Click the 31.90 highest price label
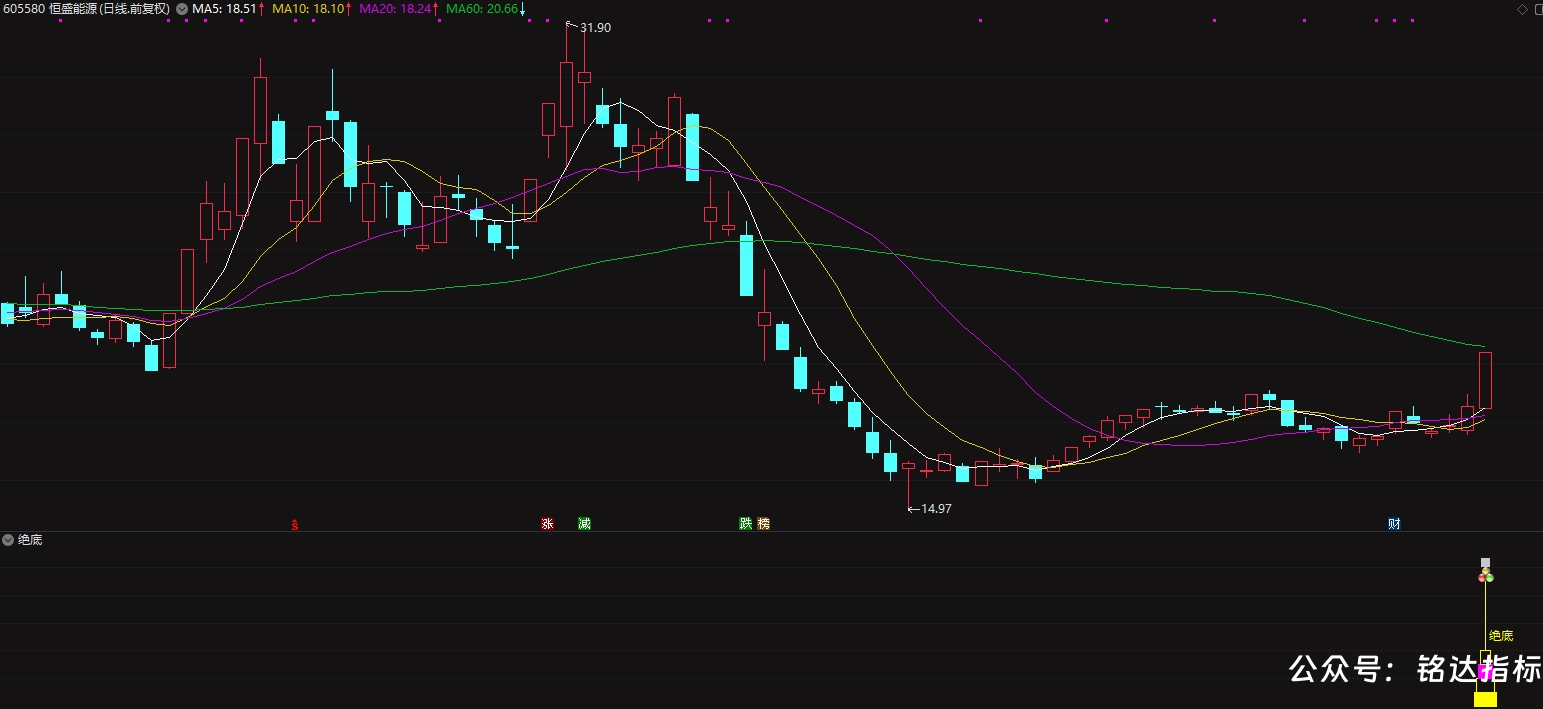The height and width of the screenshot is (709, 1543). (x=595, y=28)
